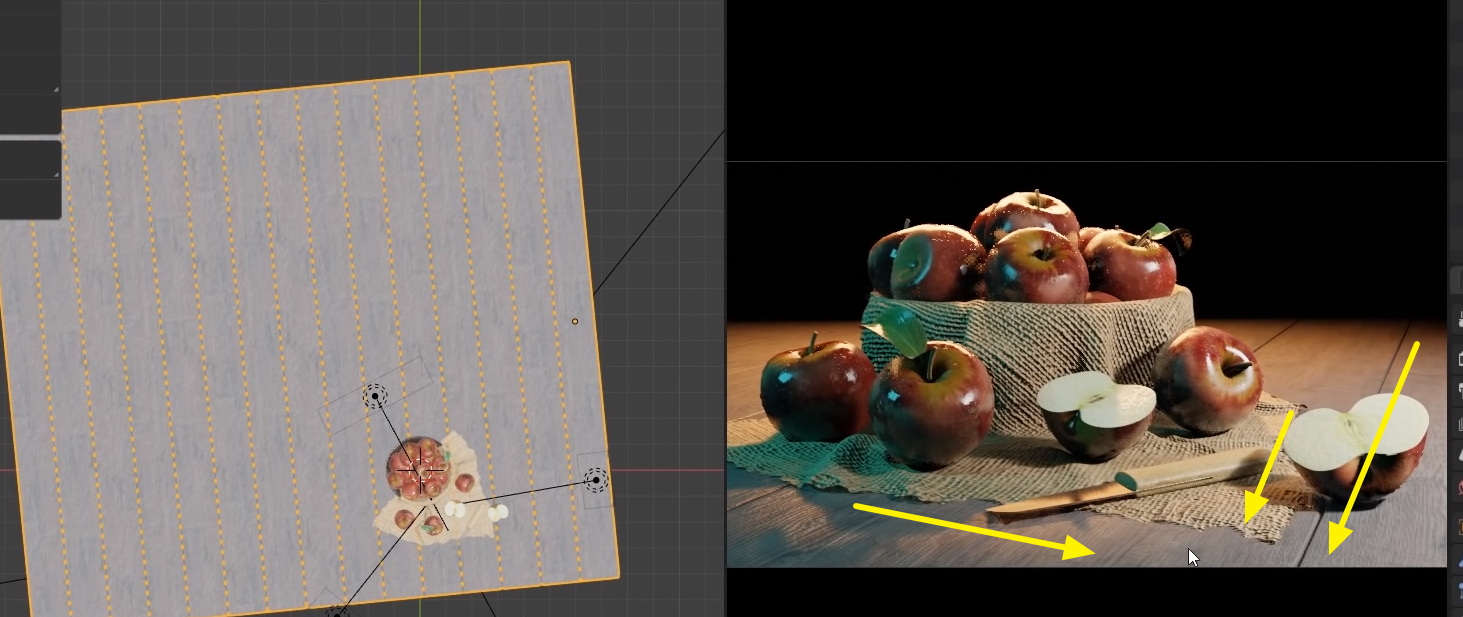Select the apple basket object in the viewport
The width and height of the screenshot is (1463, 617).
[x=418, y=468]
